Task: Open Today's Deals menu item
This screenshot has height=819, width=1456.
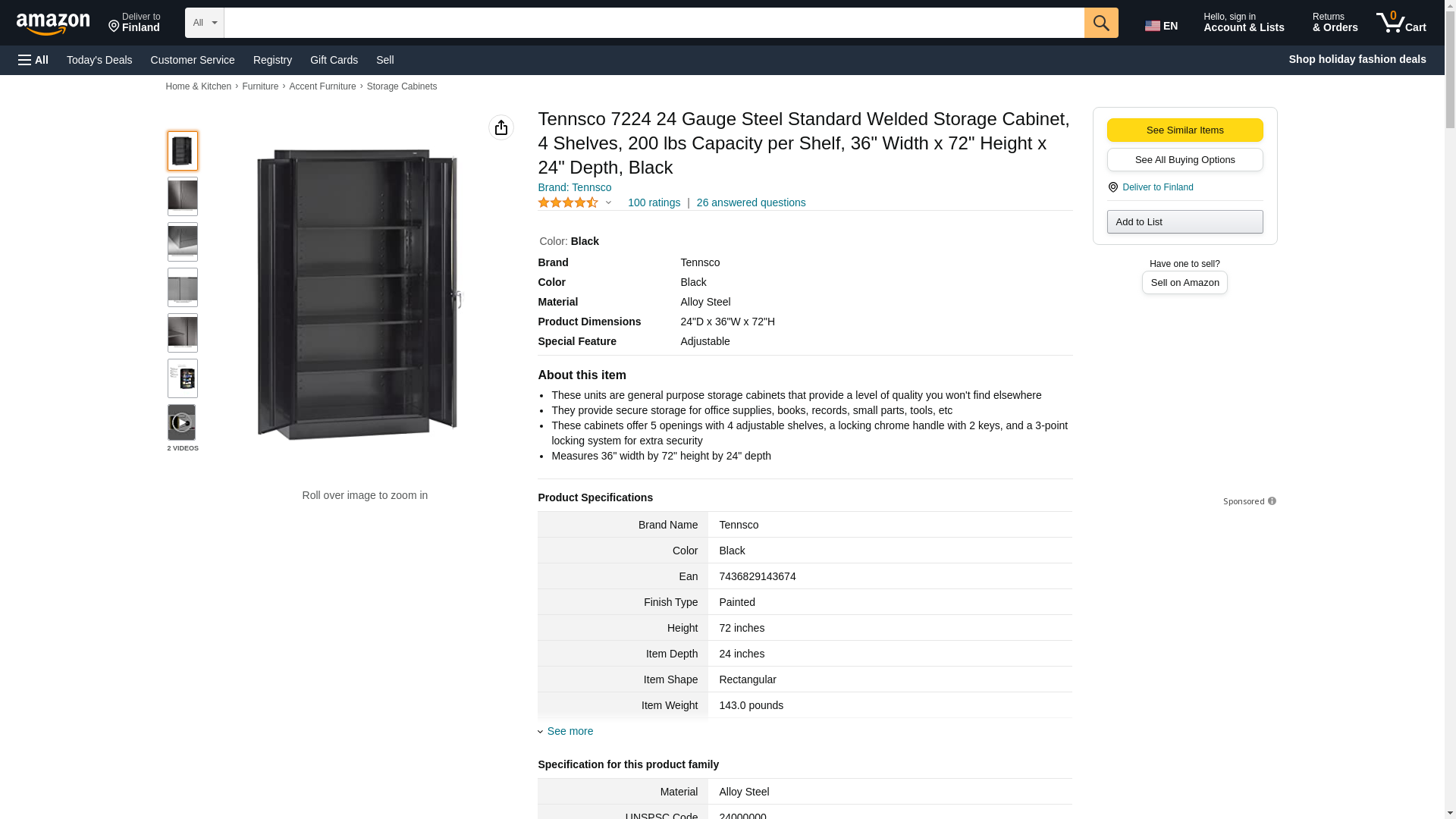Action: [x=99, y=60]
